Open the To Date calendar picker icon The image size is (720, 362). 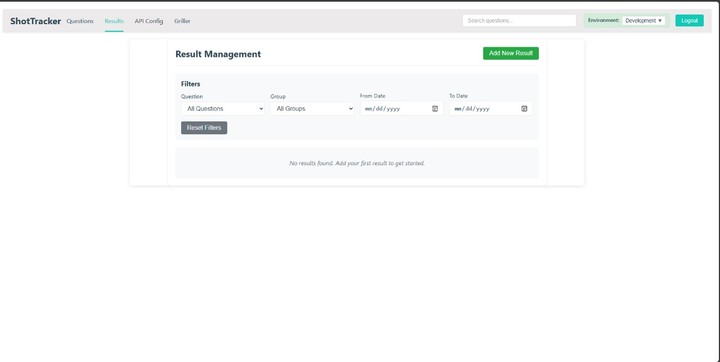524,109
